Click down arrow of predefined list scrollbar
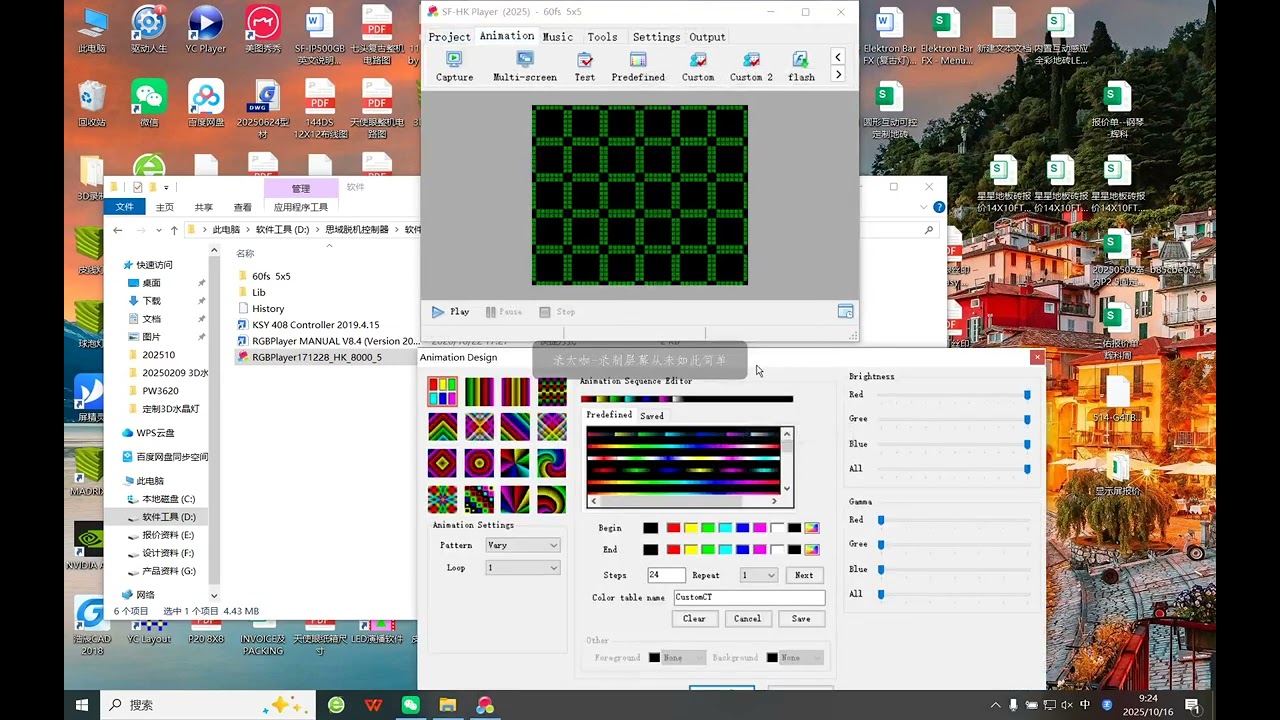Image resolution: width=1280 pixels, height=720 pixels. tap(787, 489)
